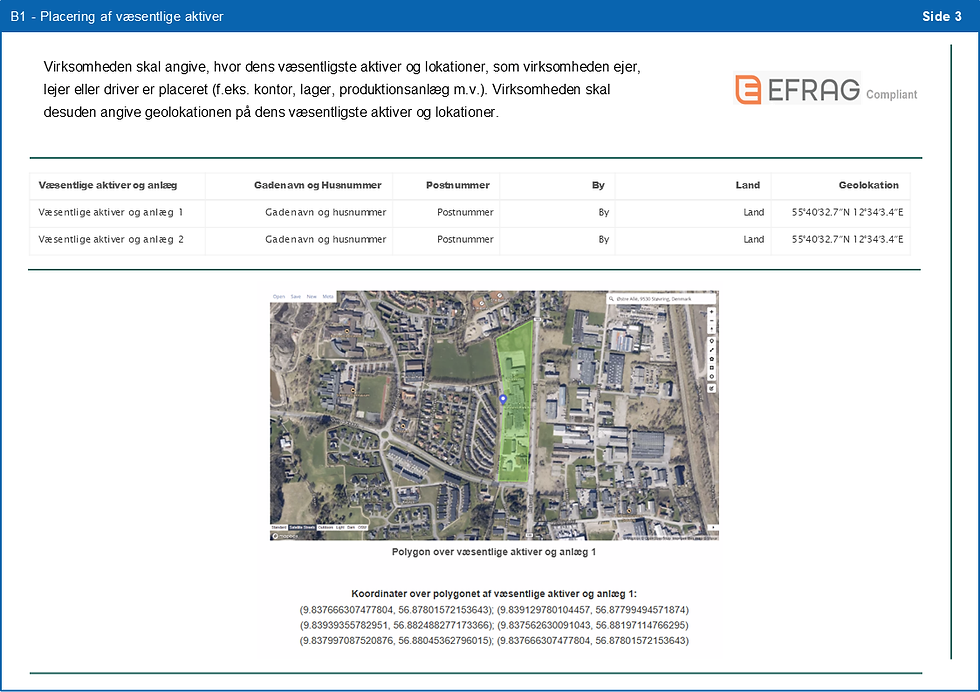Switch map style to OSM

[362, 528]
